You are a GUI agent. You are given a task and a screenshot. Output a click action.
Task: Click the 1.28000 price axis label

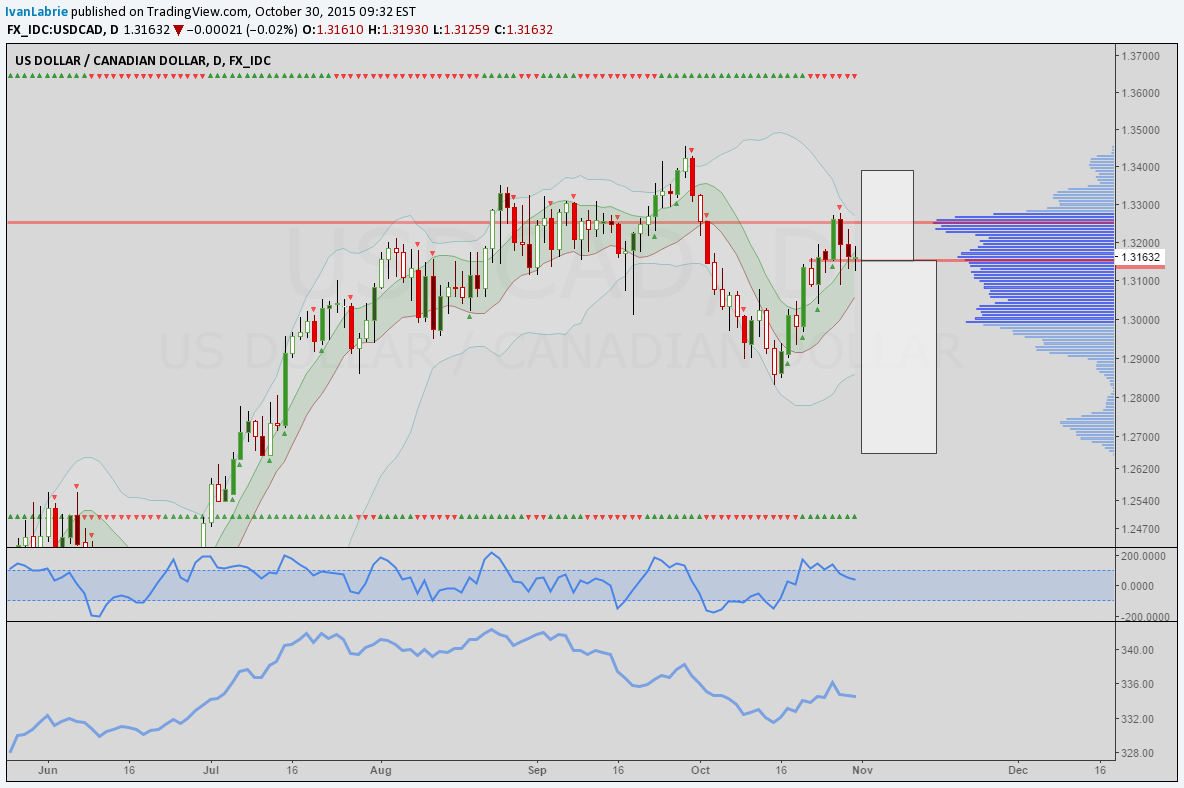coord(1140,398)
